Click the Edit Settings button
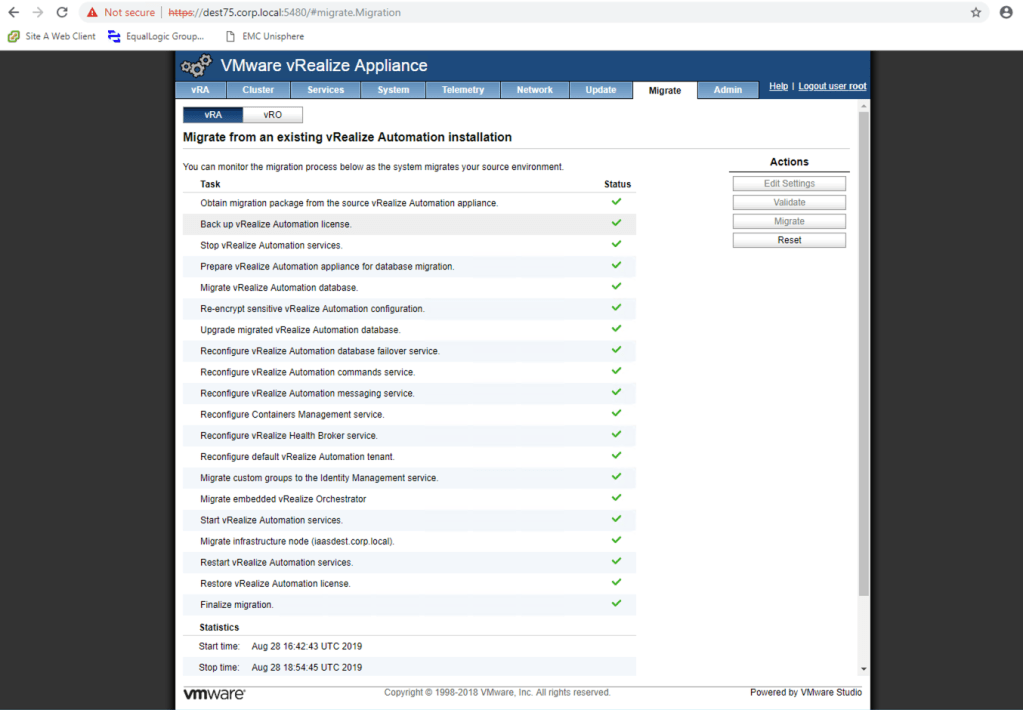The width and height of the screenshot is (1023, 710). (x=789, y=184)
